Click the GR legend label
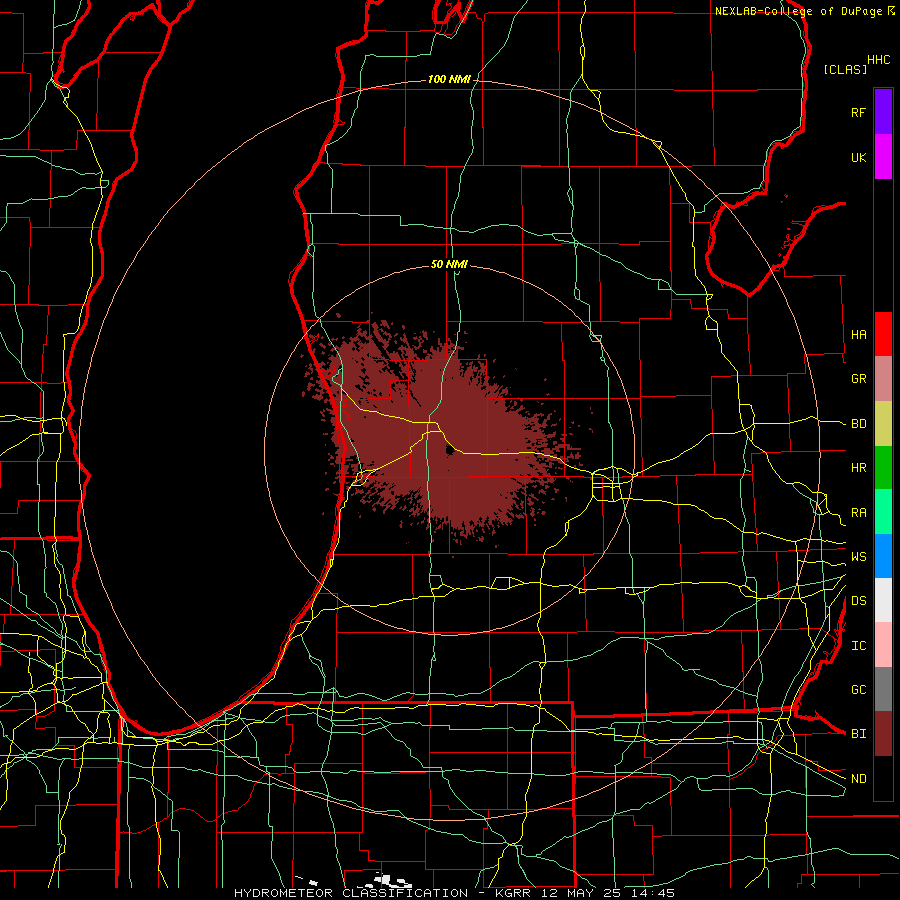Viewport: 900px width, 900px height. point(858,379)
